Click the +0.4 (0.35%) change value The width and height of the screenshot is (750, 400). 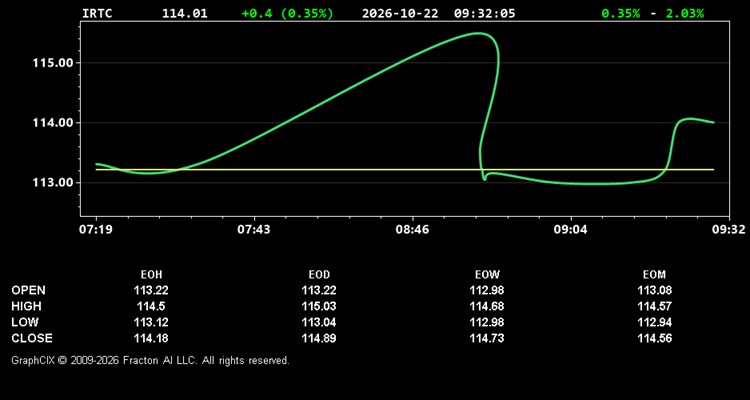(x=287, y=13)
